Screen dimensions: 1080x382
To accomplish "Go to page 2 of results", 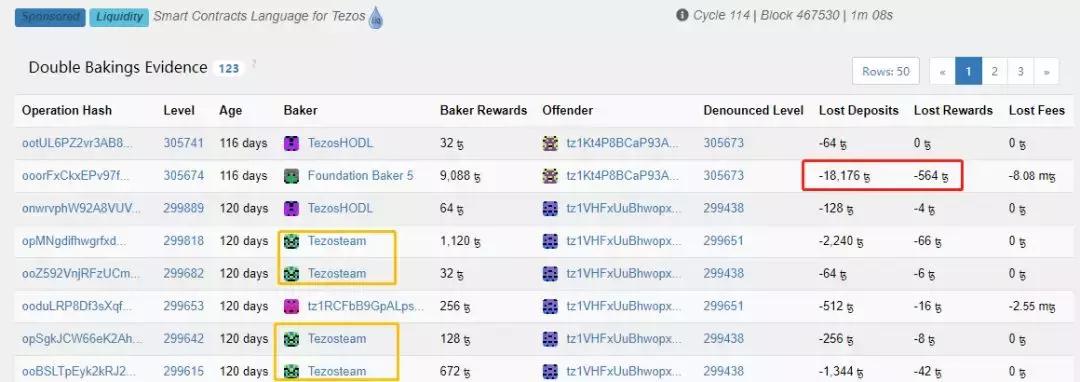I will tap(994, 71).
